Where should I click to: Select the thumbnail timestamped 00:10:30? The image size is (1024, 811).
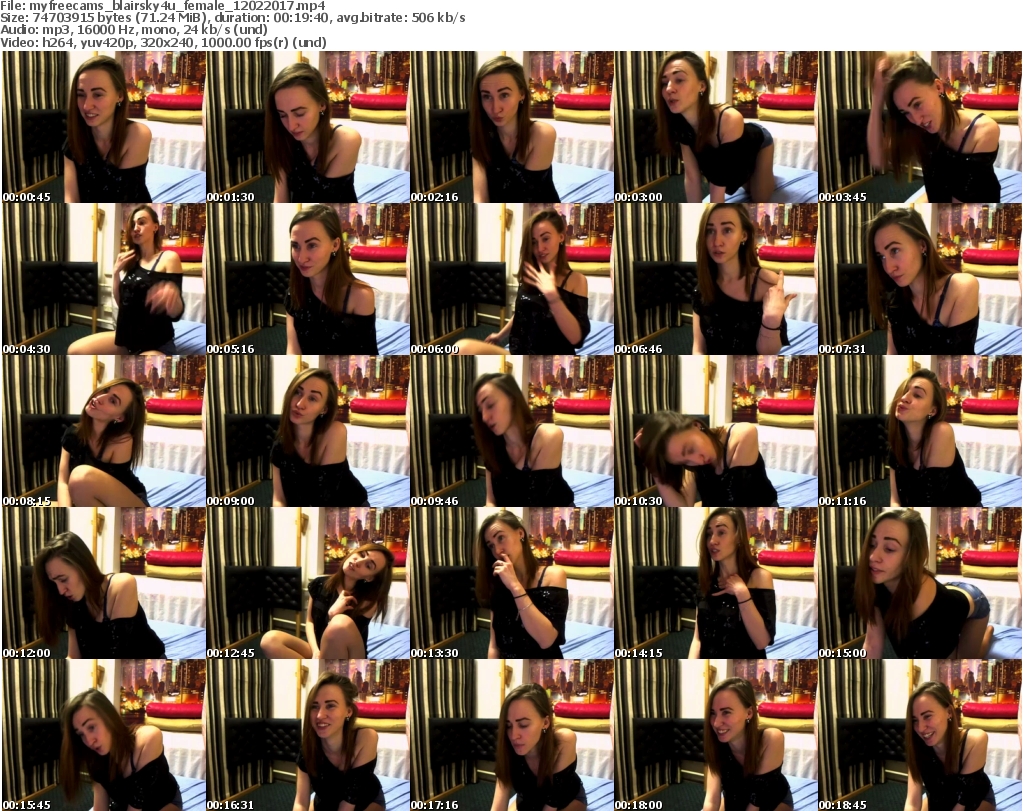[715, 432]
